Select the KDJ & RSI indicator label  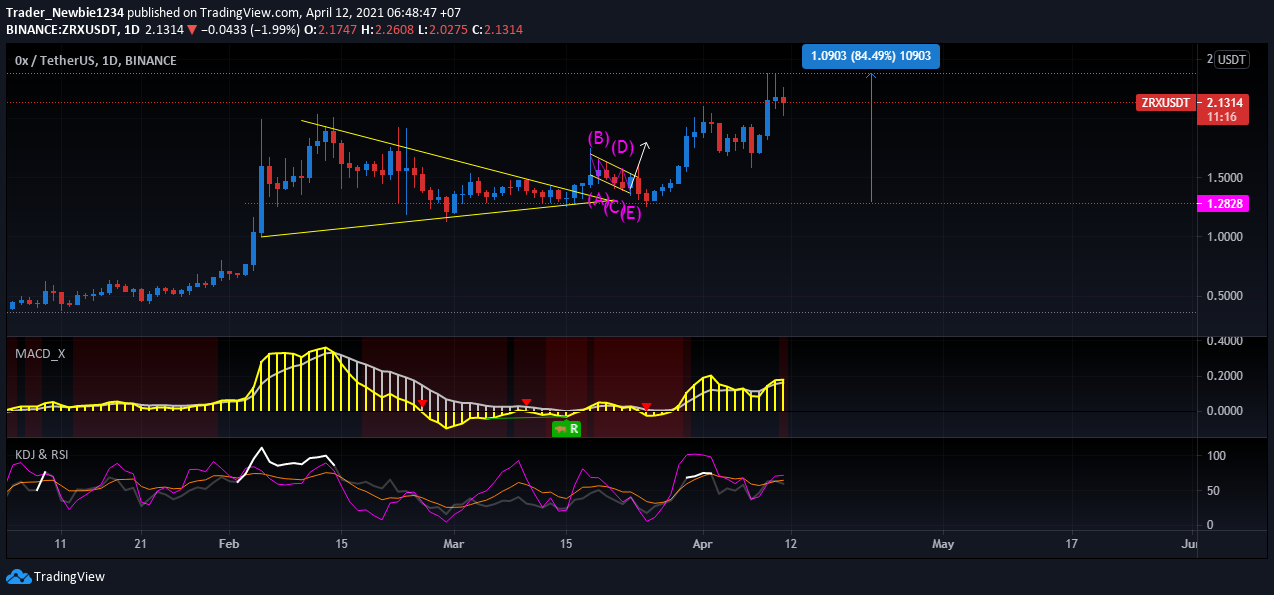tap(41, 454)
